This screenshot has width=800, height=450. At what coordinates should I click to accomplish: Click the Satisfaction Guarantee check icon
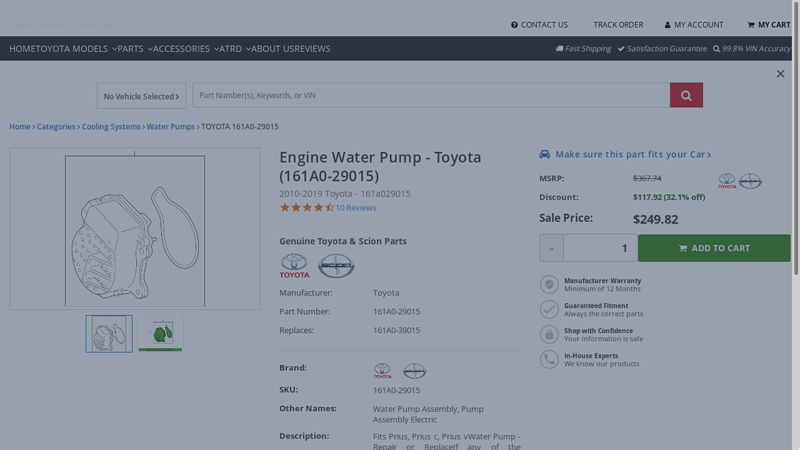coord(621,48)
